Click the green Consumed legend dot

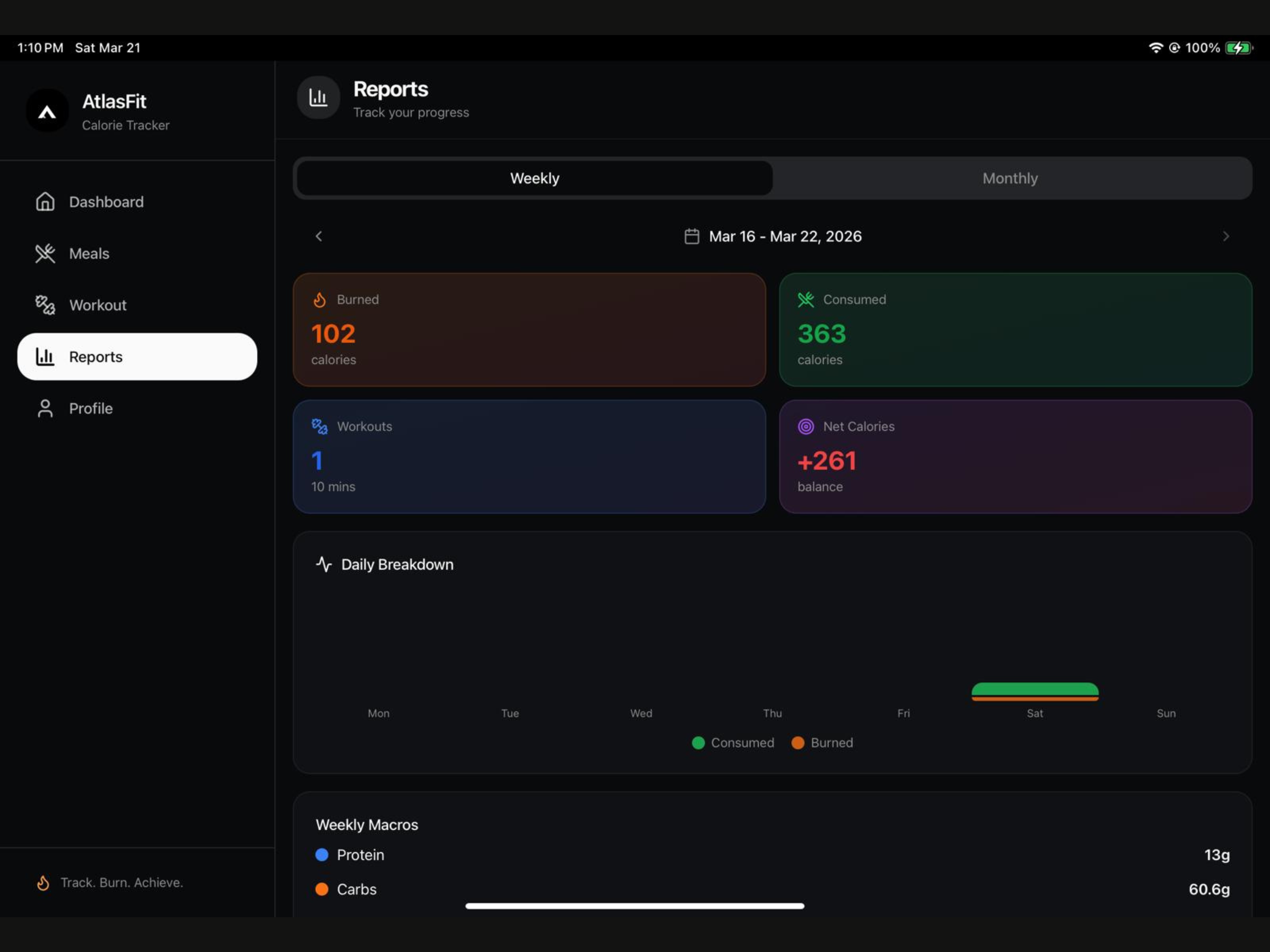(698, 743)
